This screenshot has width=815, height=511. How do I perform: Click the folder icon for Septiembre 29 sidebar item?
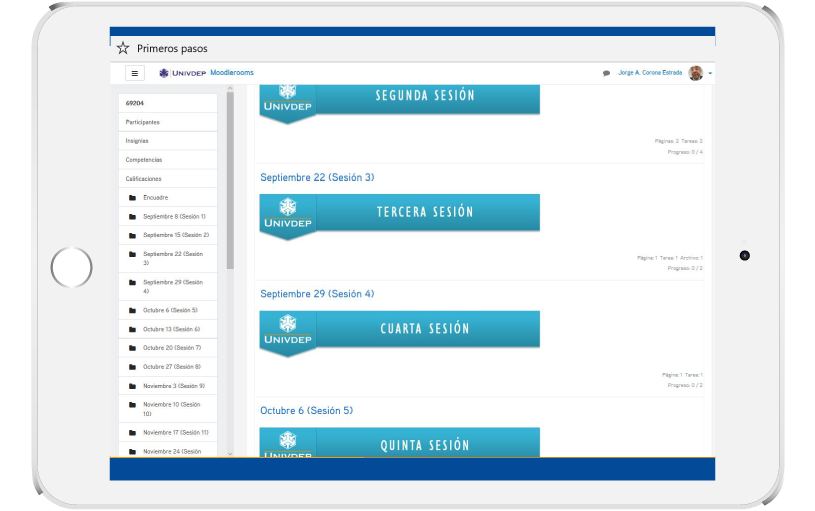133,282
